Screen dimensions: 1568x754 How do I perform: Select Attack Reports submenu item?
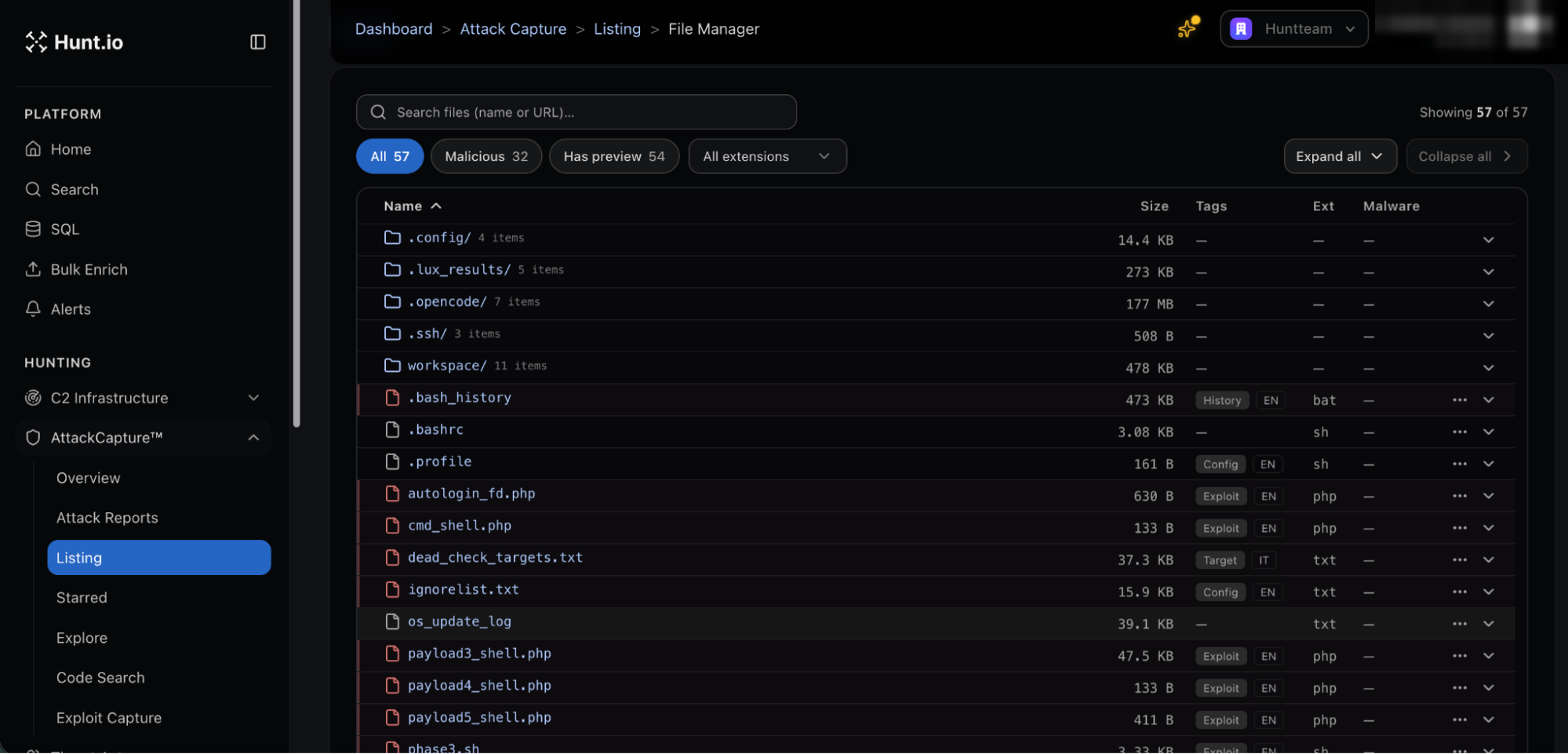[107, 518]
